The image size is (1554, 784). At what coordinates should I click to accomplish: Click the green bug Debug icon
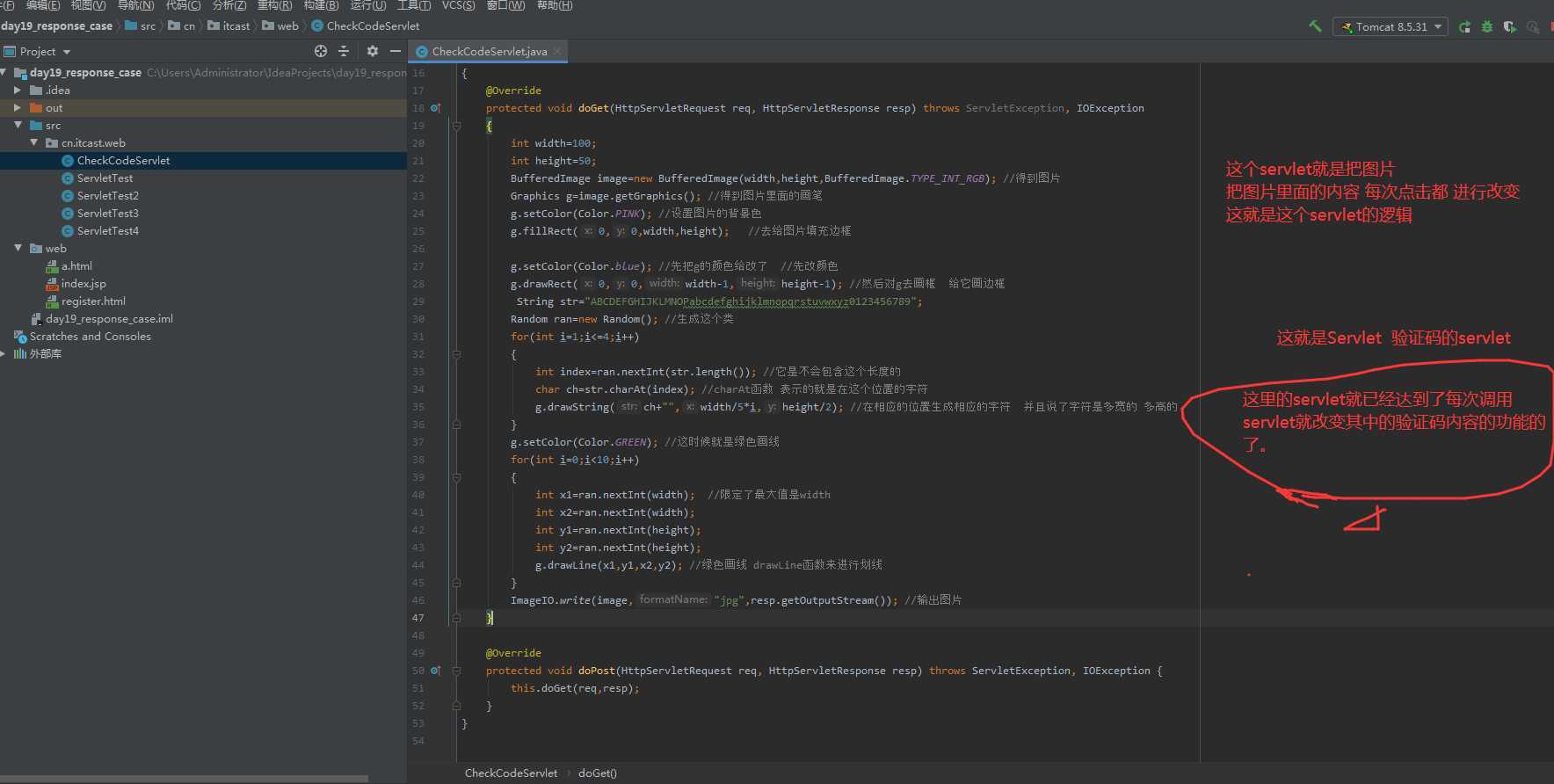1487,26
